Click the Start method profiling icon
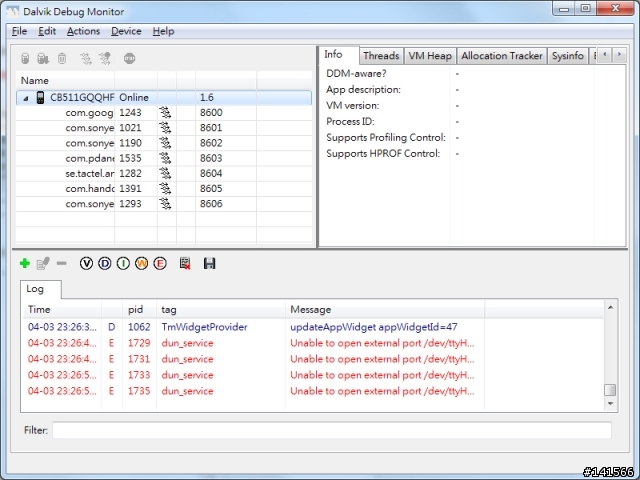The height and width of the screenshot is (480, 640). (x=105, y=58)
